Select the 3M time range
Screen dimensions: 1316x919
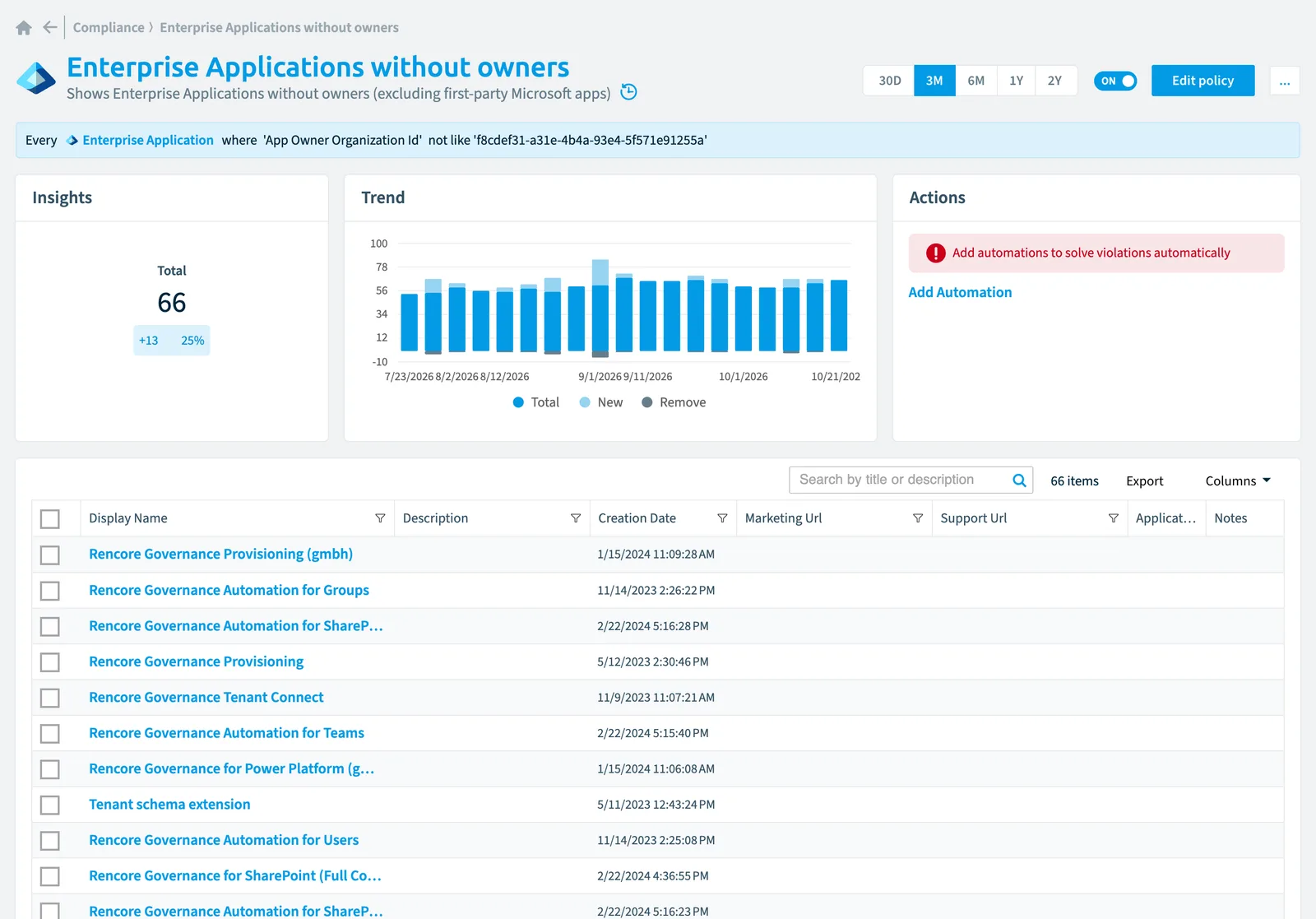tap(934, 81)
